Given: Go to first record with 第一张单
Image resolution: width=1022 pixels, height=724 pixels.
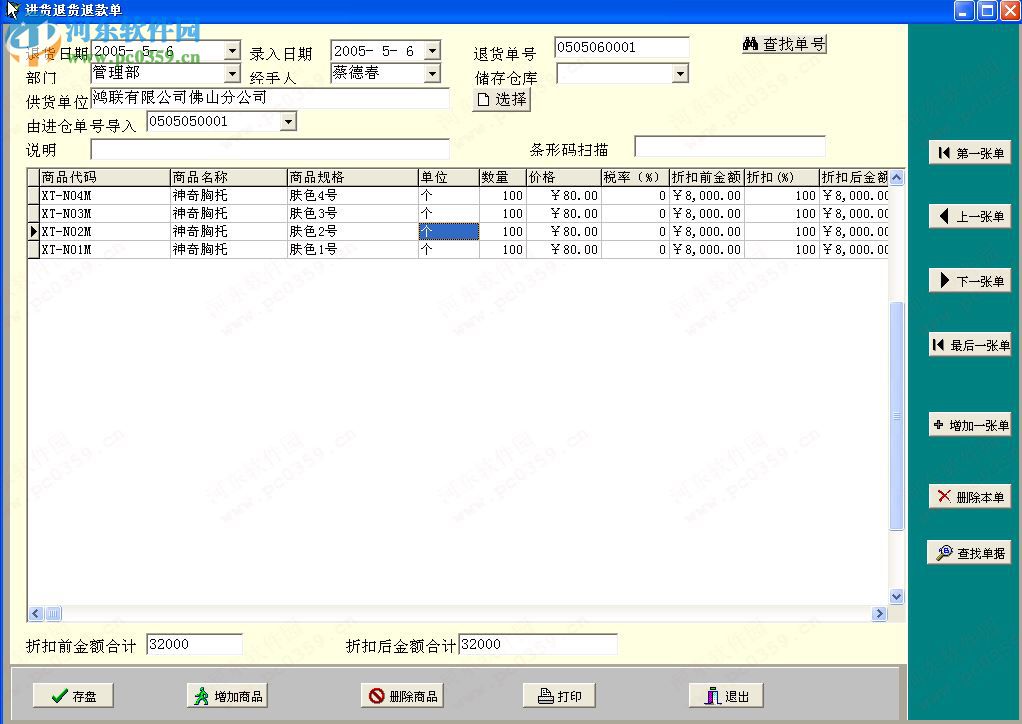Looking at the screenshot, I should pos(970,153).
